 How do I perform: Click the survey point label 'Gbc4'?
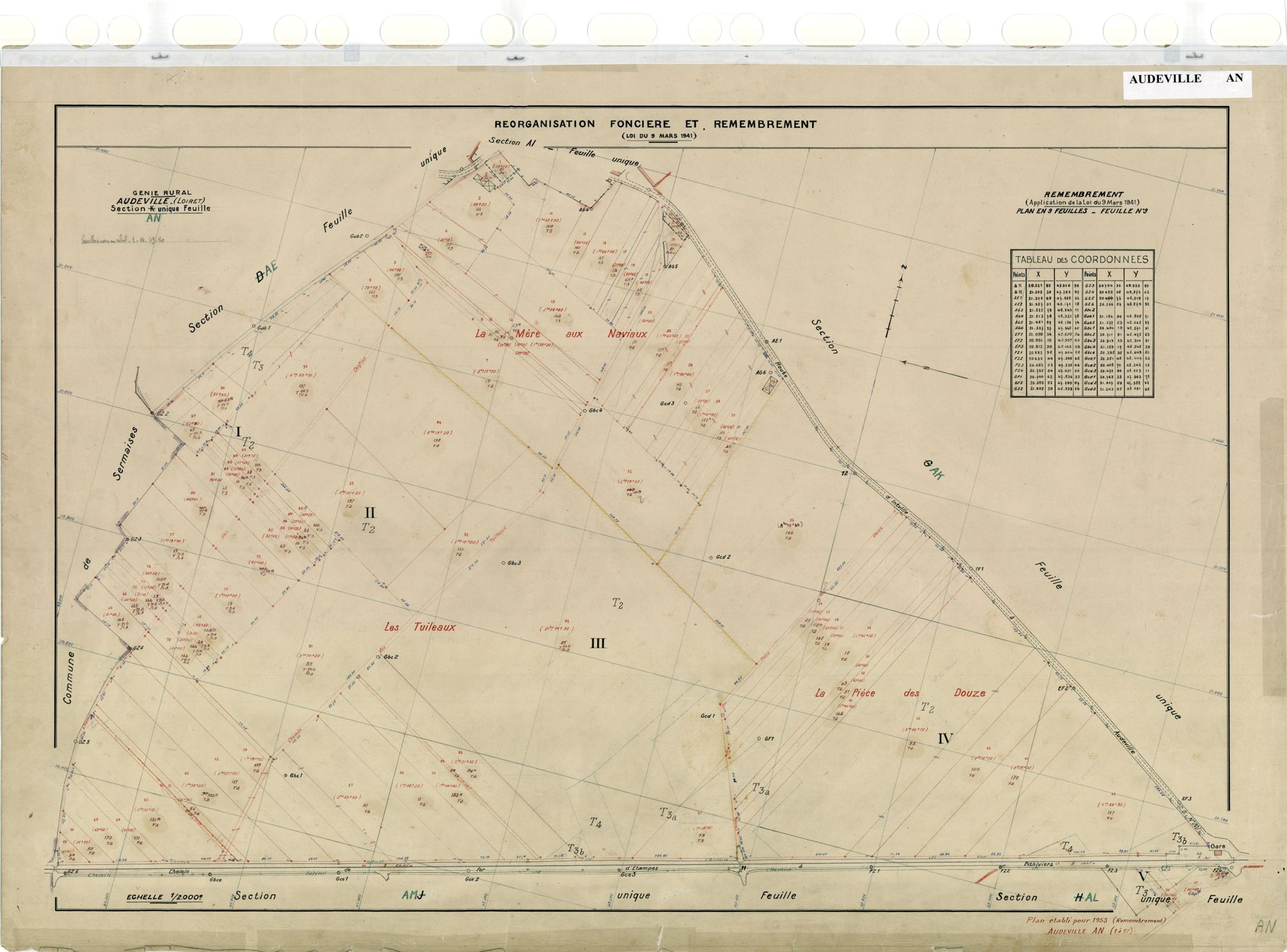coord(595,410)
